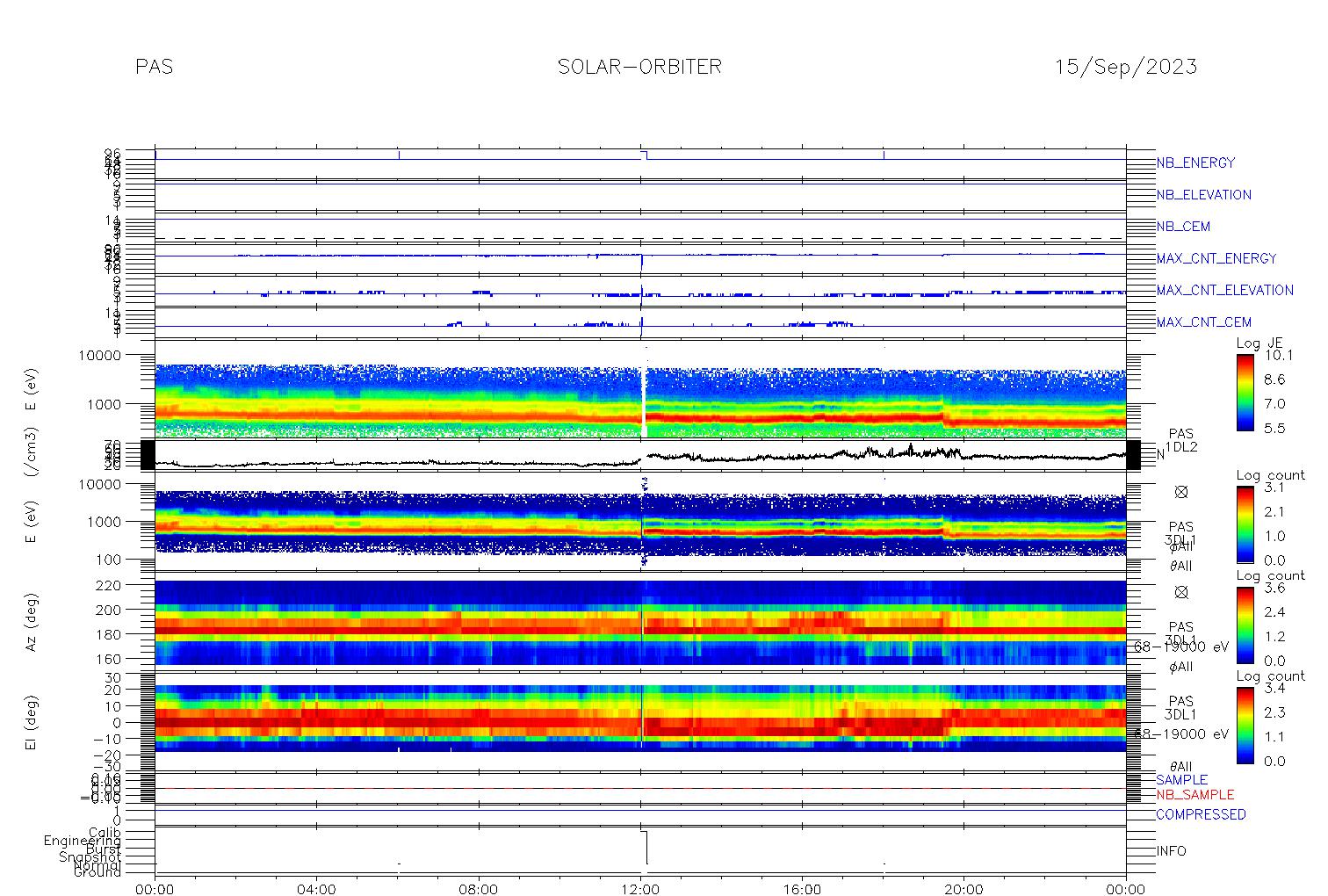The height and width of the screenshot is (896, 1328).
Task: Click the 20:00 time tick label
Action: [964, 888]
